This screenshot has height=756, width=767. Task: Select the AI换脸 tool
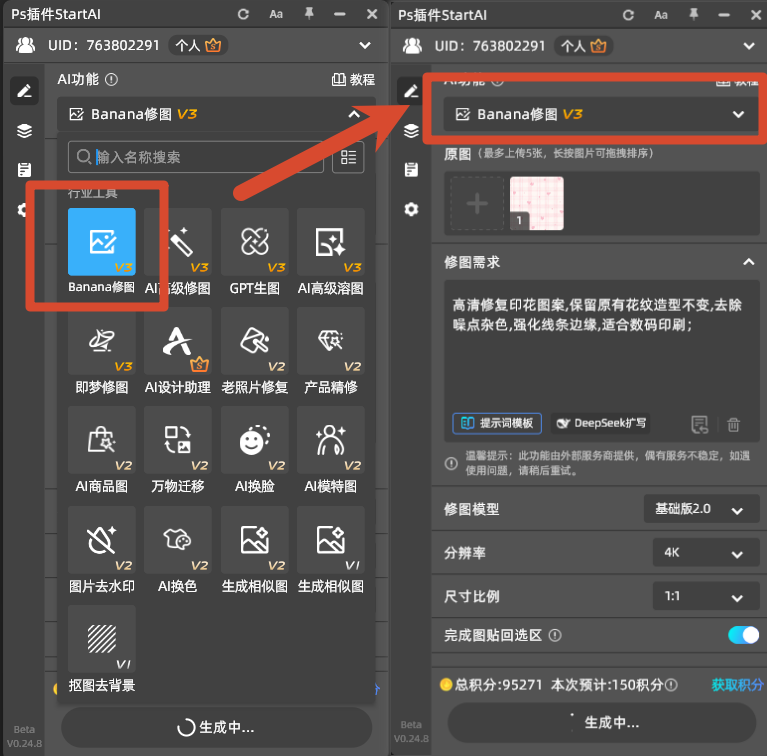click(x=254, y=440)
